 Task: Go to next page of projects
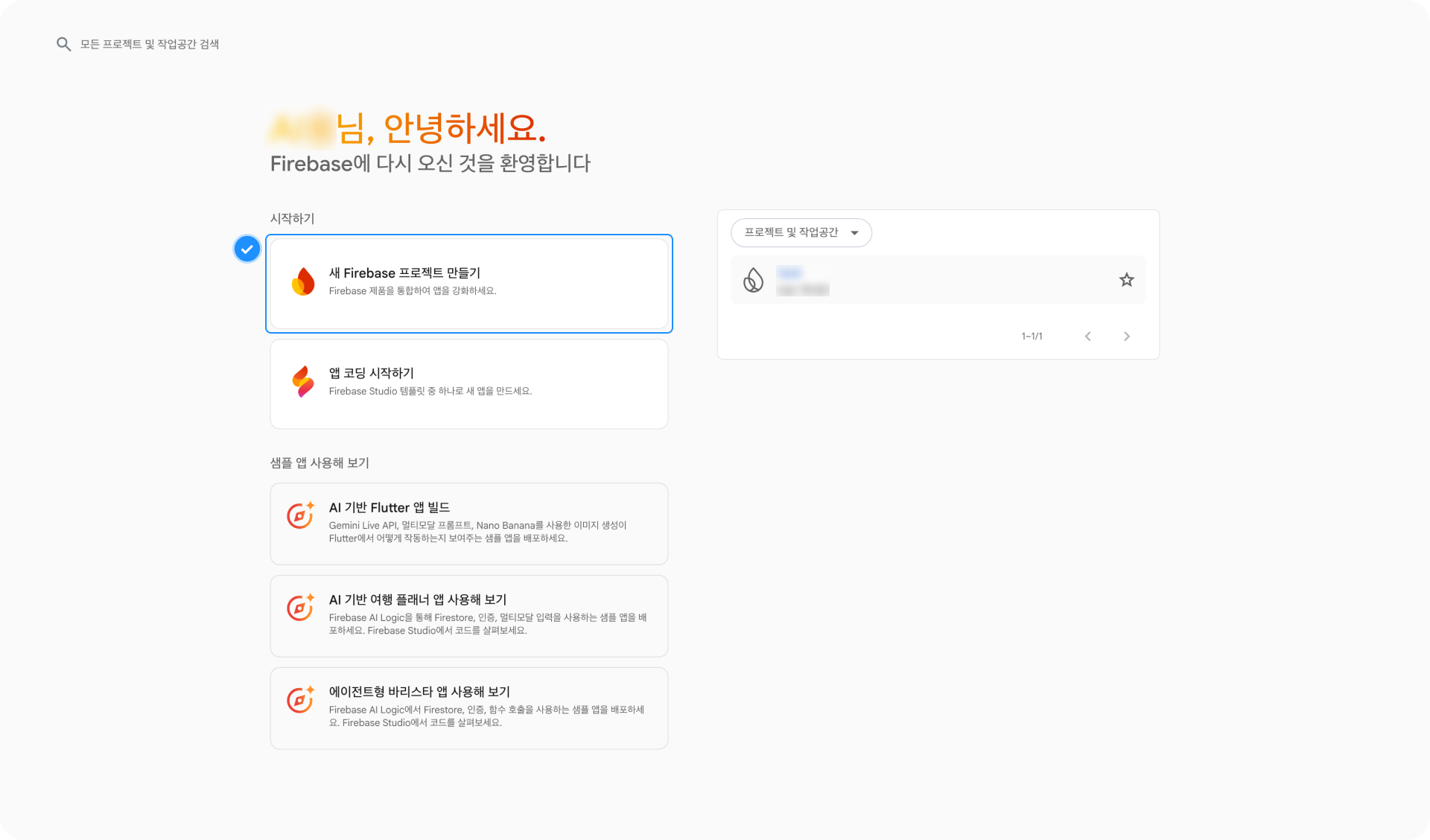point(1126,337)
